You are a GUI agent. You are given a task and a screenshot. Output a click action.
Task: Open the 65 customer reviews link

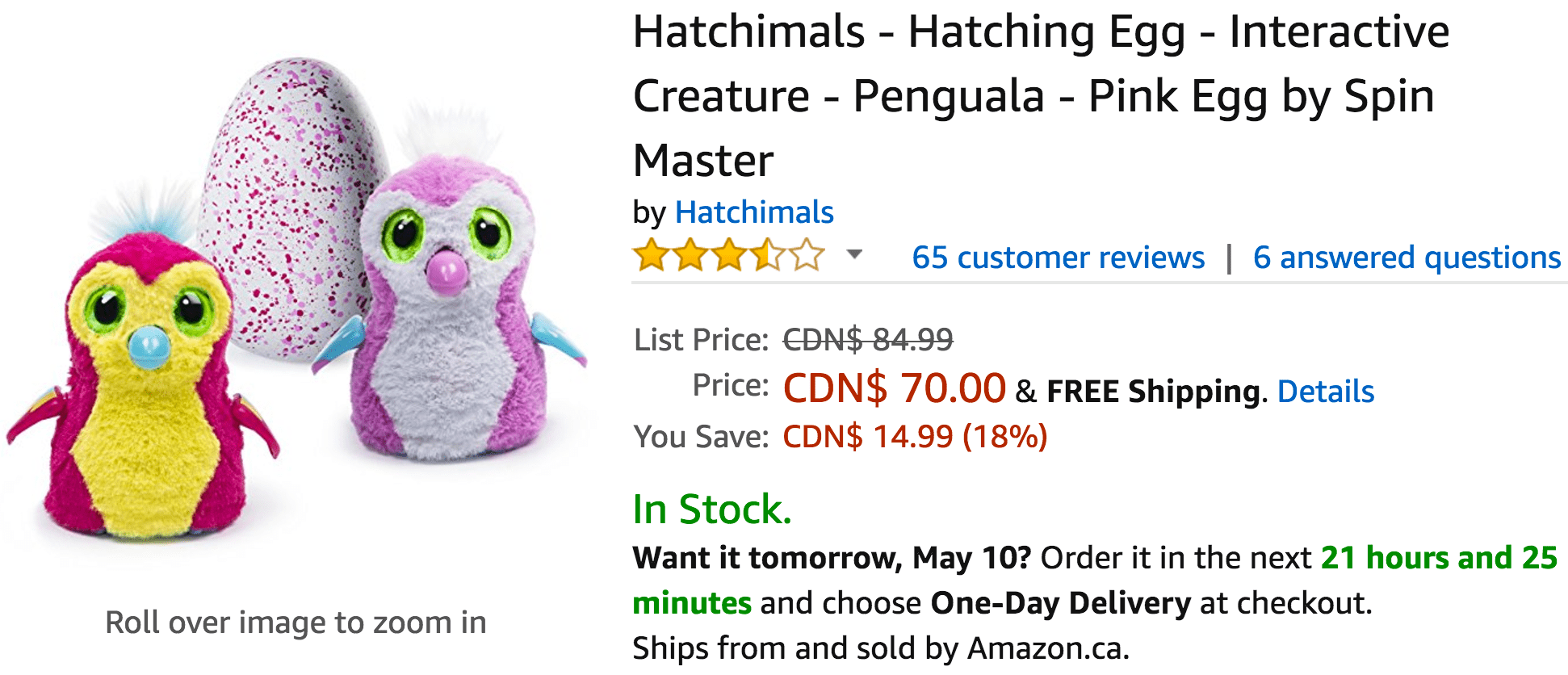tap(1058, 258)
